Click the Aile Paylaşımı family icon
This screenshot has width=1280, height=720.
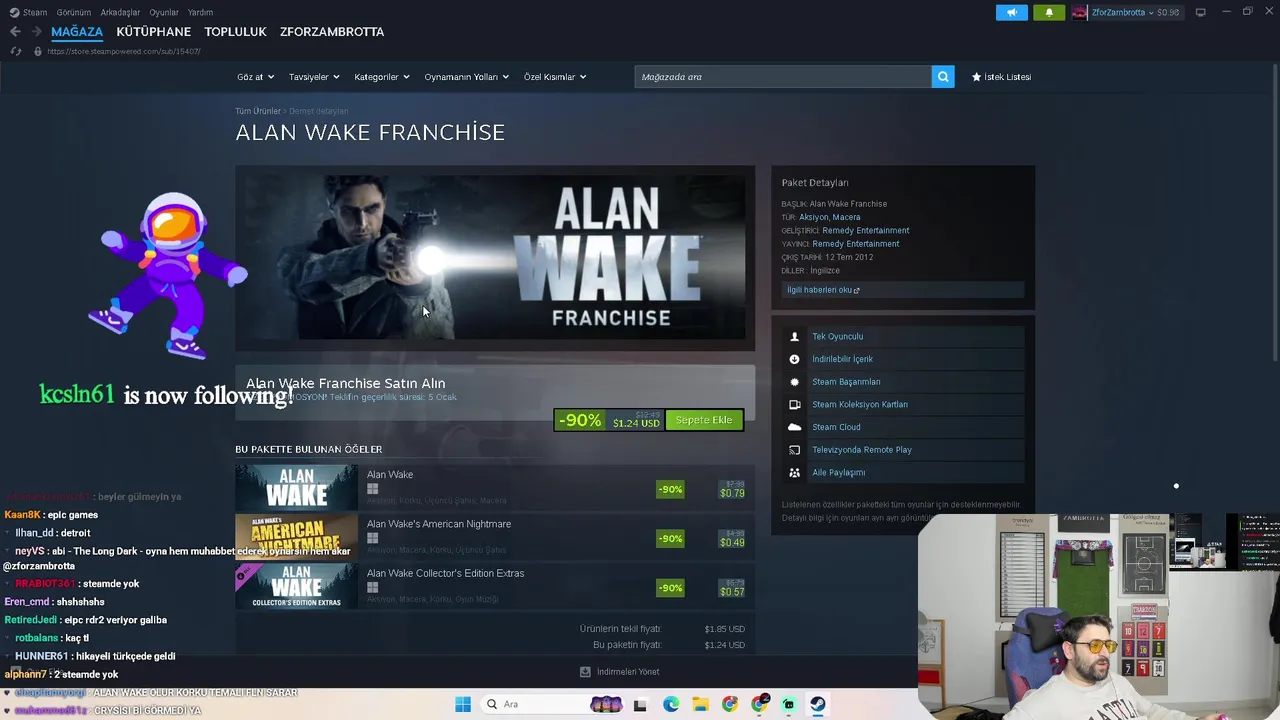(x=795, y=473)
